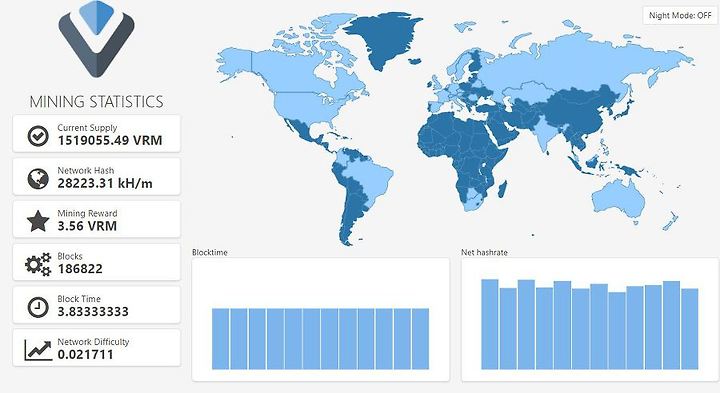This screenshot has height=393, width=720.
Task: Select the MINING STATISTICS heading
Action: pos(96,101)
